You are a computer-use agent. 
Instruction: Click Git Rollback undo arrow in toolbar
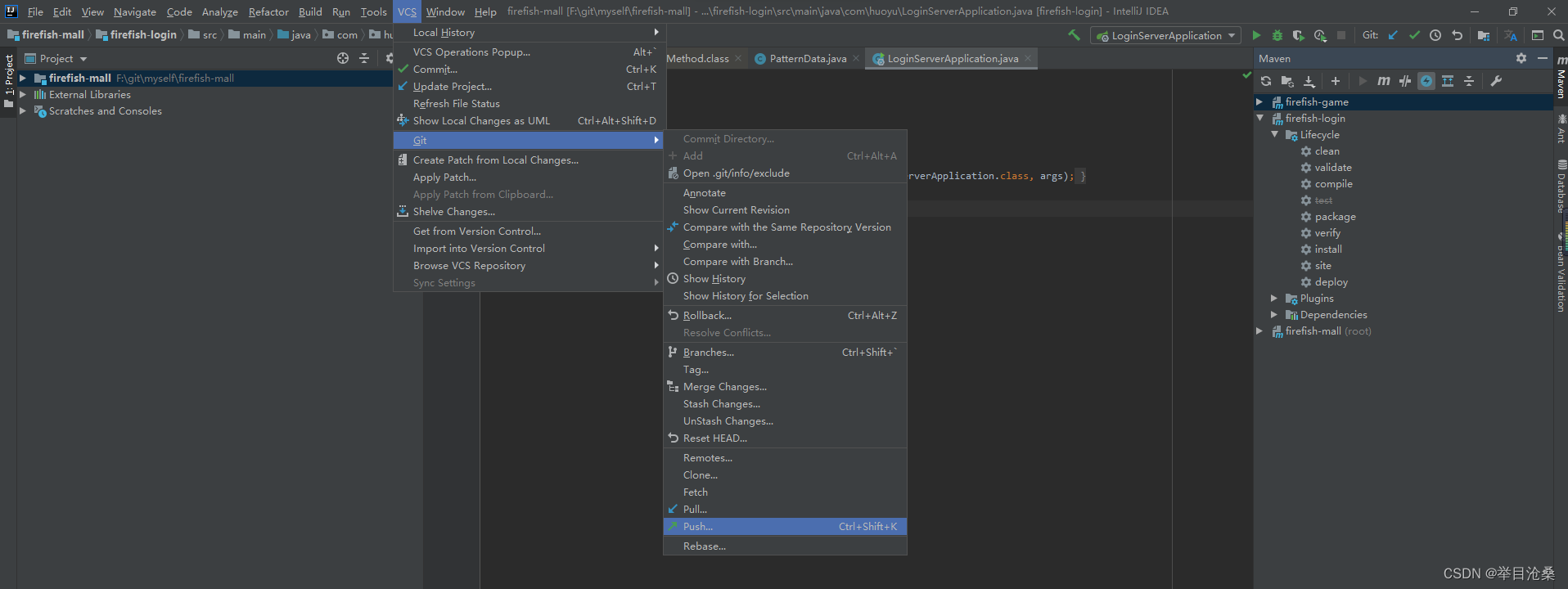coord(1457,35)
